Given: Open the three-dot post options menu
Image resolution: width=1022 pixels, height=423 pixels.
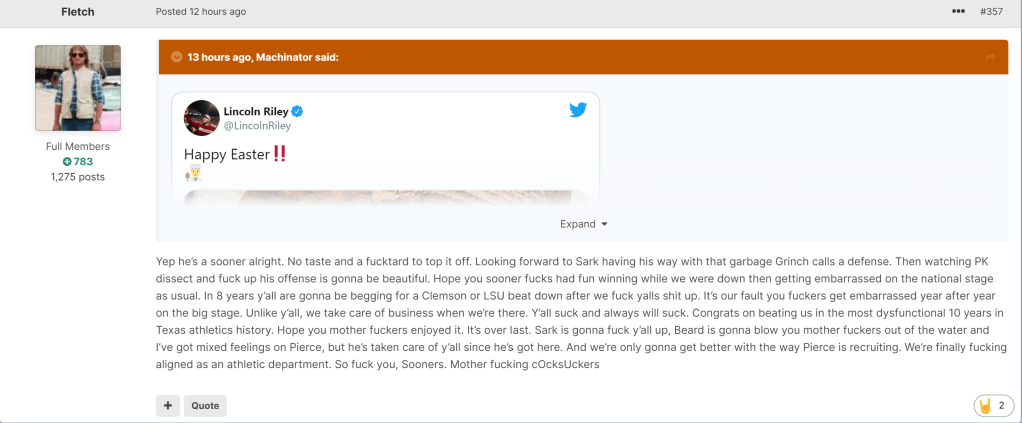Looking at the screenshot, I should coord(958,11).
